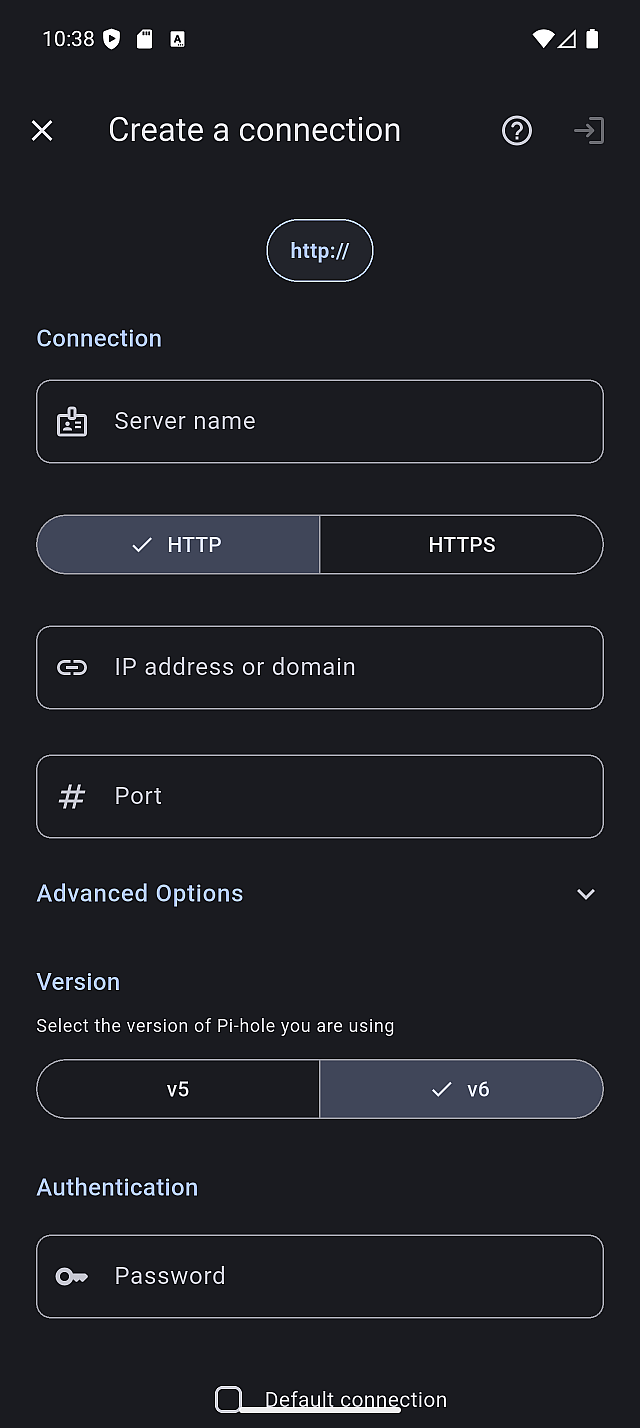
Task: Select the HTTP protocol option
Action: pyautogui.click(x=178, y=545)
